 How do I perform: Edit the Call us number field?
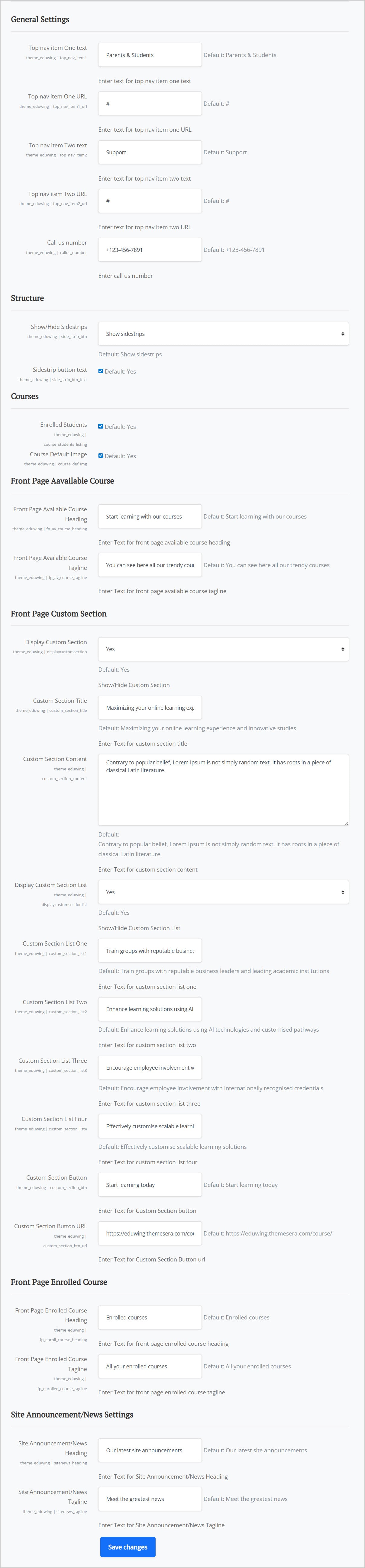click(149, 249)
